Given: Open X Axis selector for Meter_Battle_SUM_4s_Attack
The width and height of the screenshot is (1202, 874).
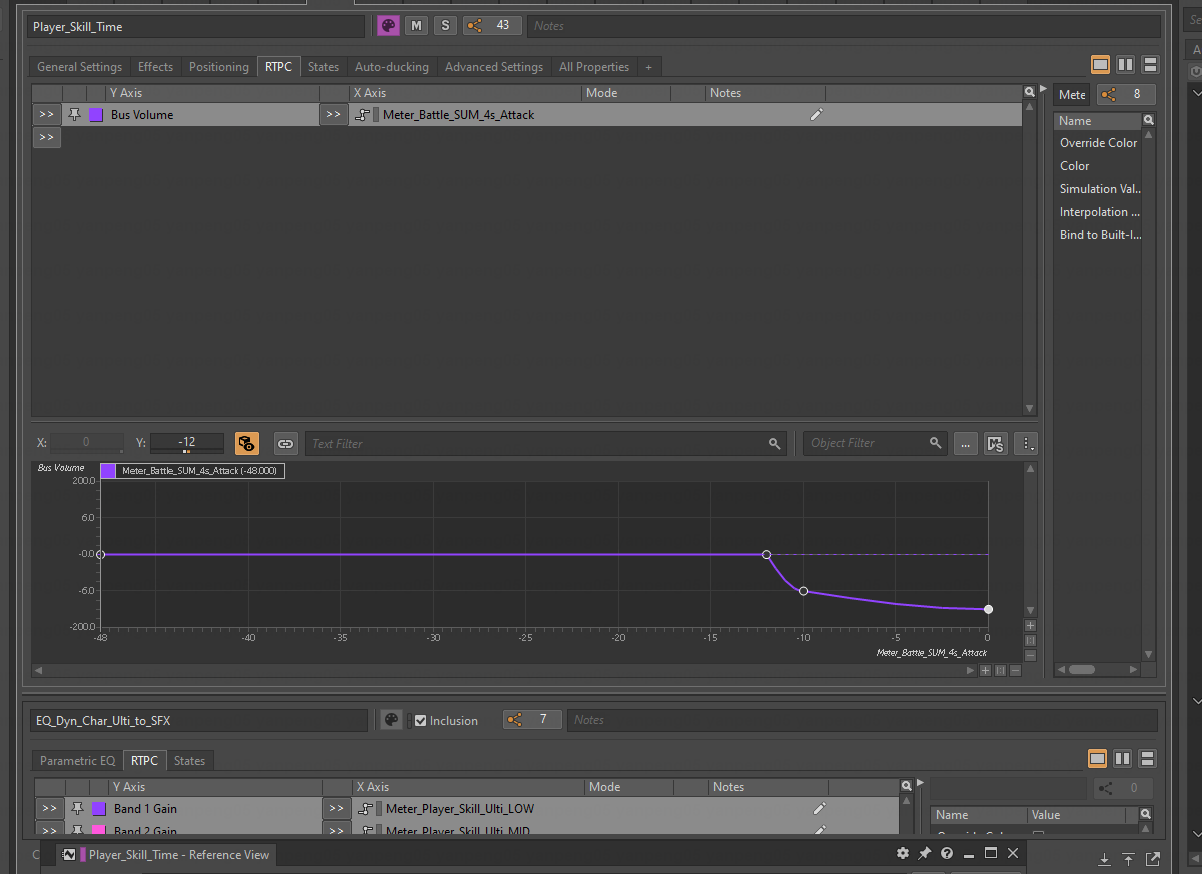Looking at the screenshot, I should click(334, 115).
